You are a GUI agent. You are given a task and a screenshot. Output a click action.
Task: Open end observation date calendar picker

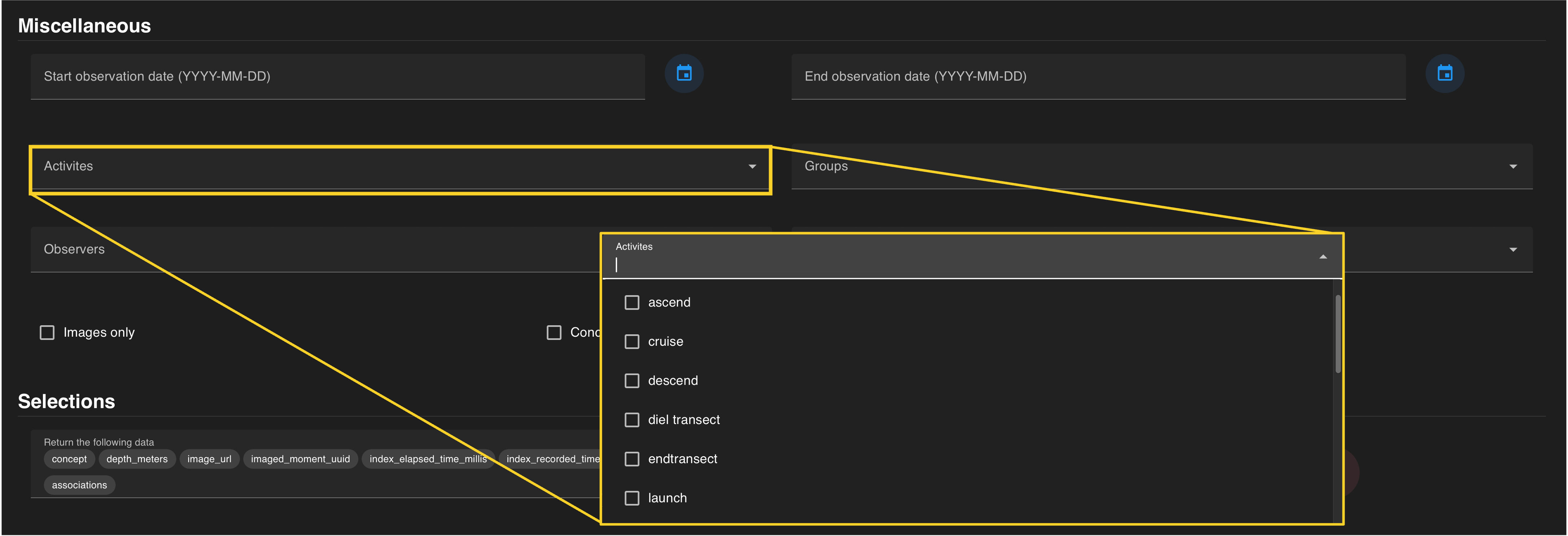(x=1445, y=74)
